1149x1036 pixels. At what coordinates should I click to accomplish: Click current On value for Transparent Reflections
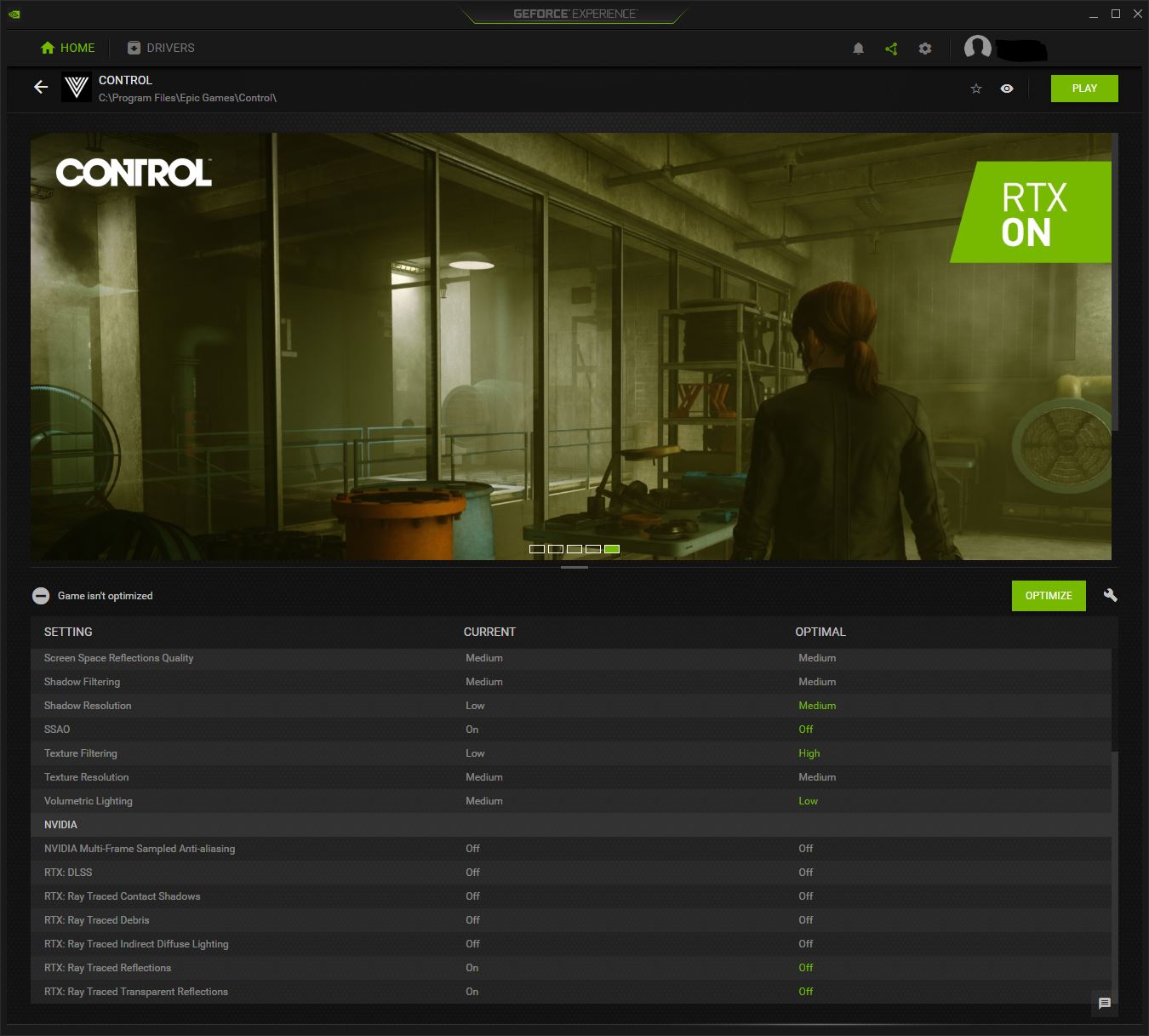tap(472, 992)
